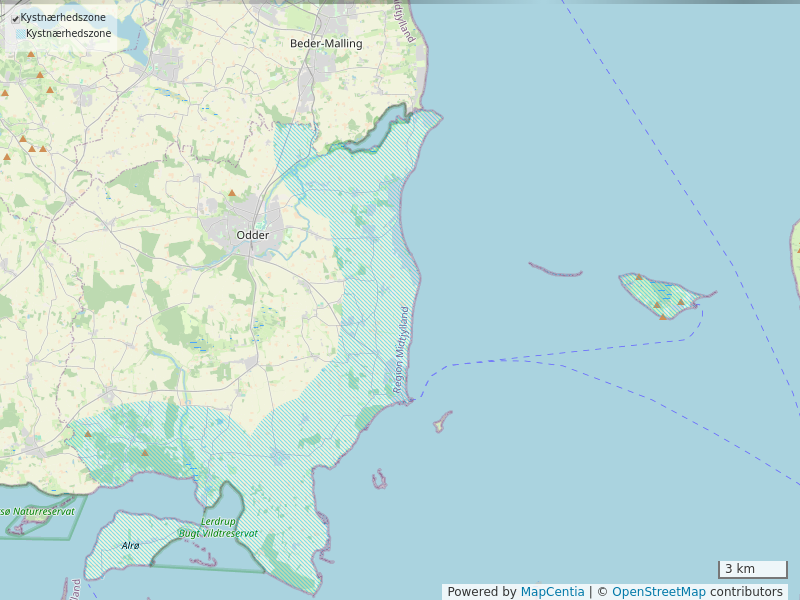Click the Odder town label
The height and width of the screenshot is (600, 800).
click(252, 235)
